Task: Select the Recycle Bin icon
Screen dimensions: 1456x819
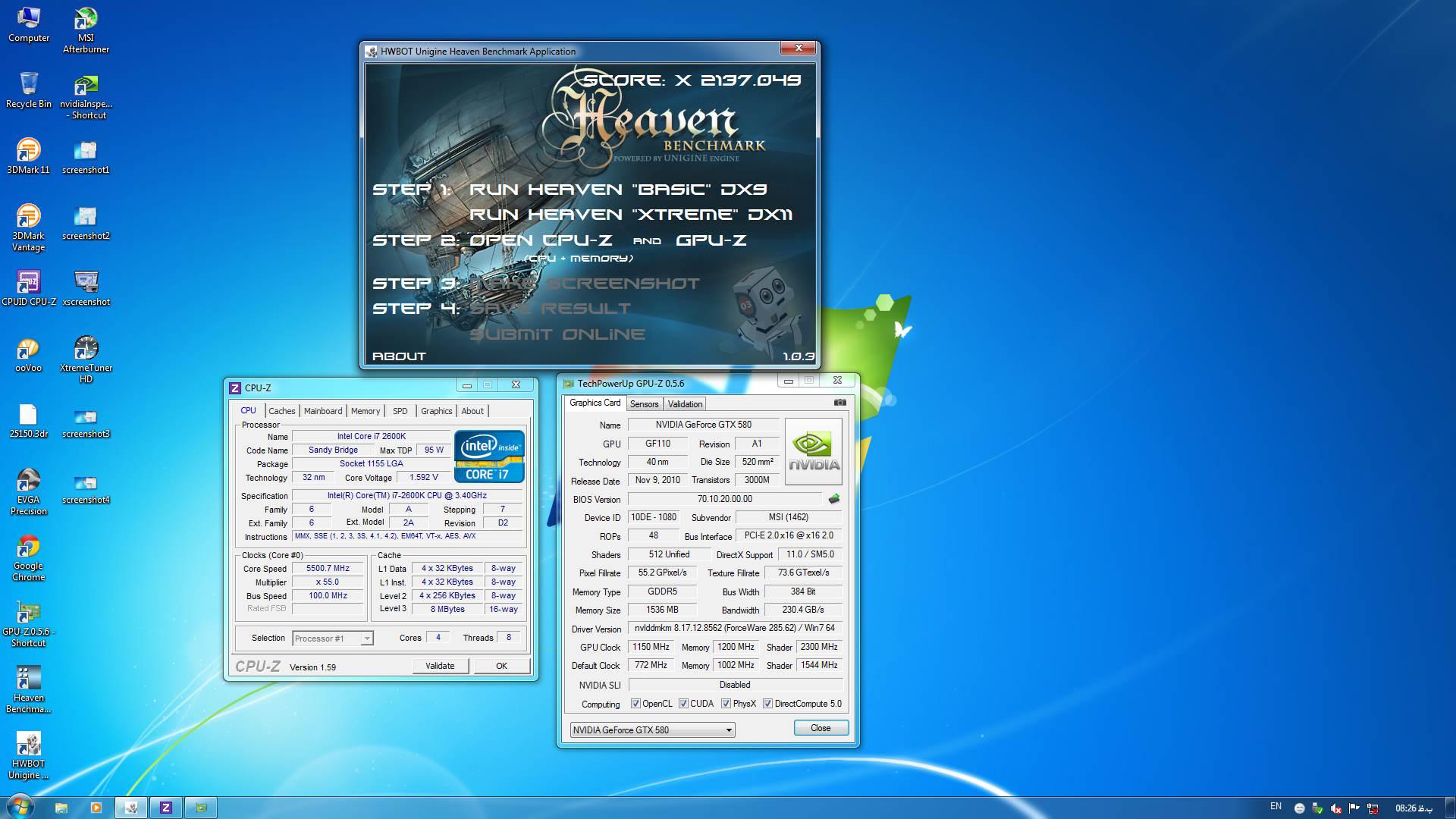Action: pos(29,90)
